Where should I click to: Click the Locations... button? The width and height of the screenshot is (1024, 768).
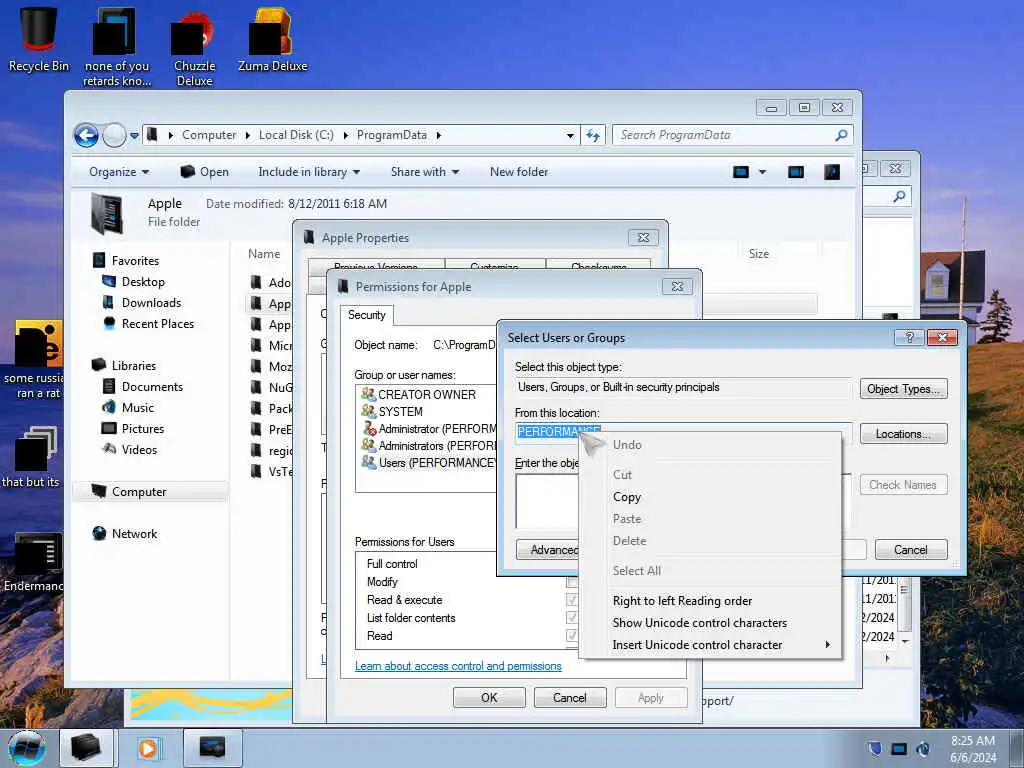click(903, 434)
